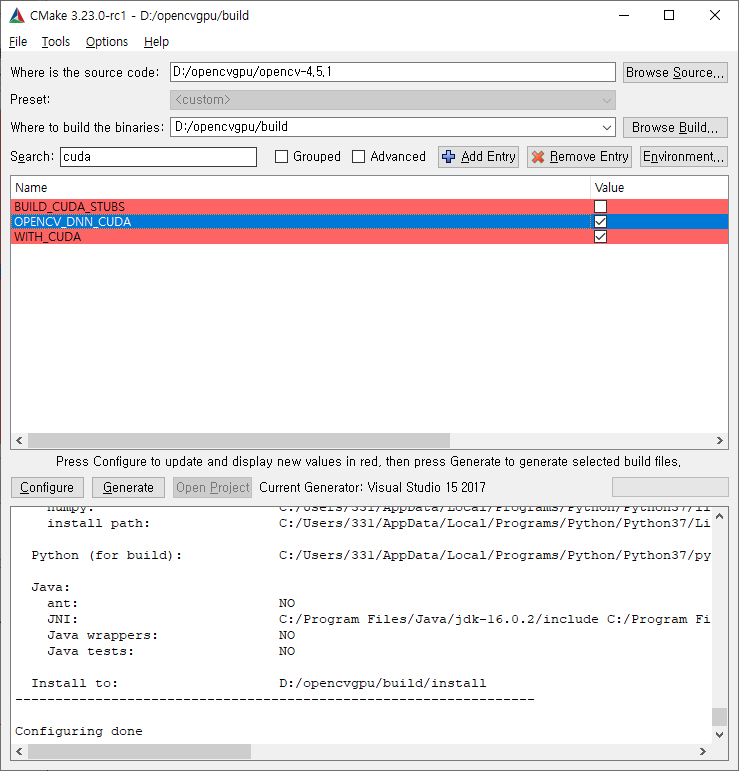Click cache list horizontal scrollbar thumb
The height and width of the screenshot is (771, 739).
[x=239, y=440]
